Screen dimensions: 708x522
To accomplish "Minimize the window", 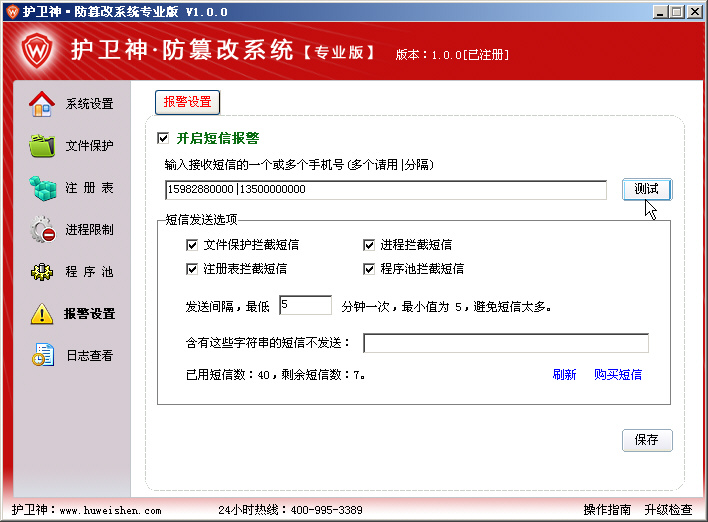I will click(x=661, y=12).
